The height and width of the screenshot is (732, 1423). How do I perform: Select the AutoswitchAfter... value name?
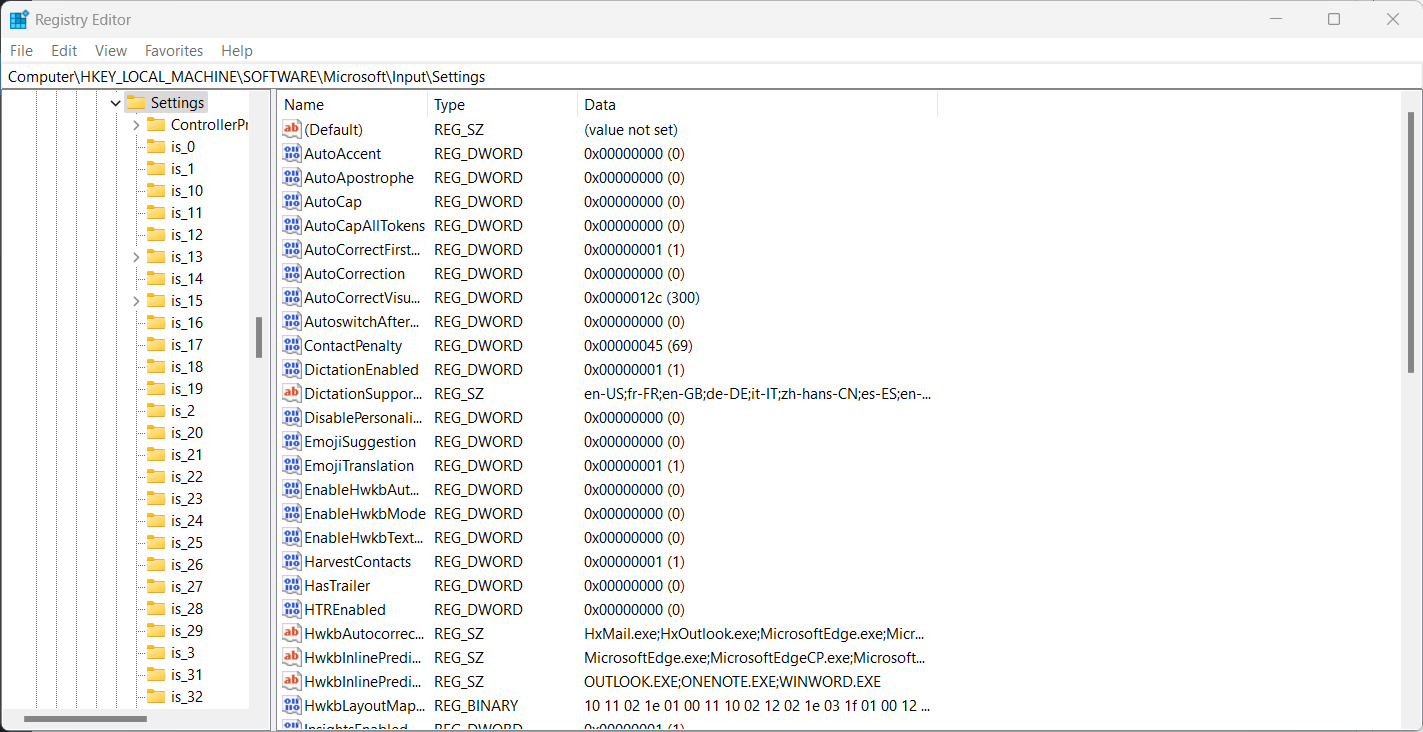coord(362,321)
